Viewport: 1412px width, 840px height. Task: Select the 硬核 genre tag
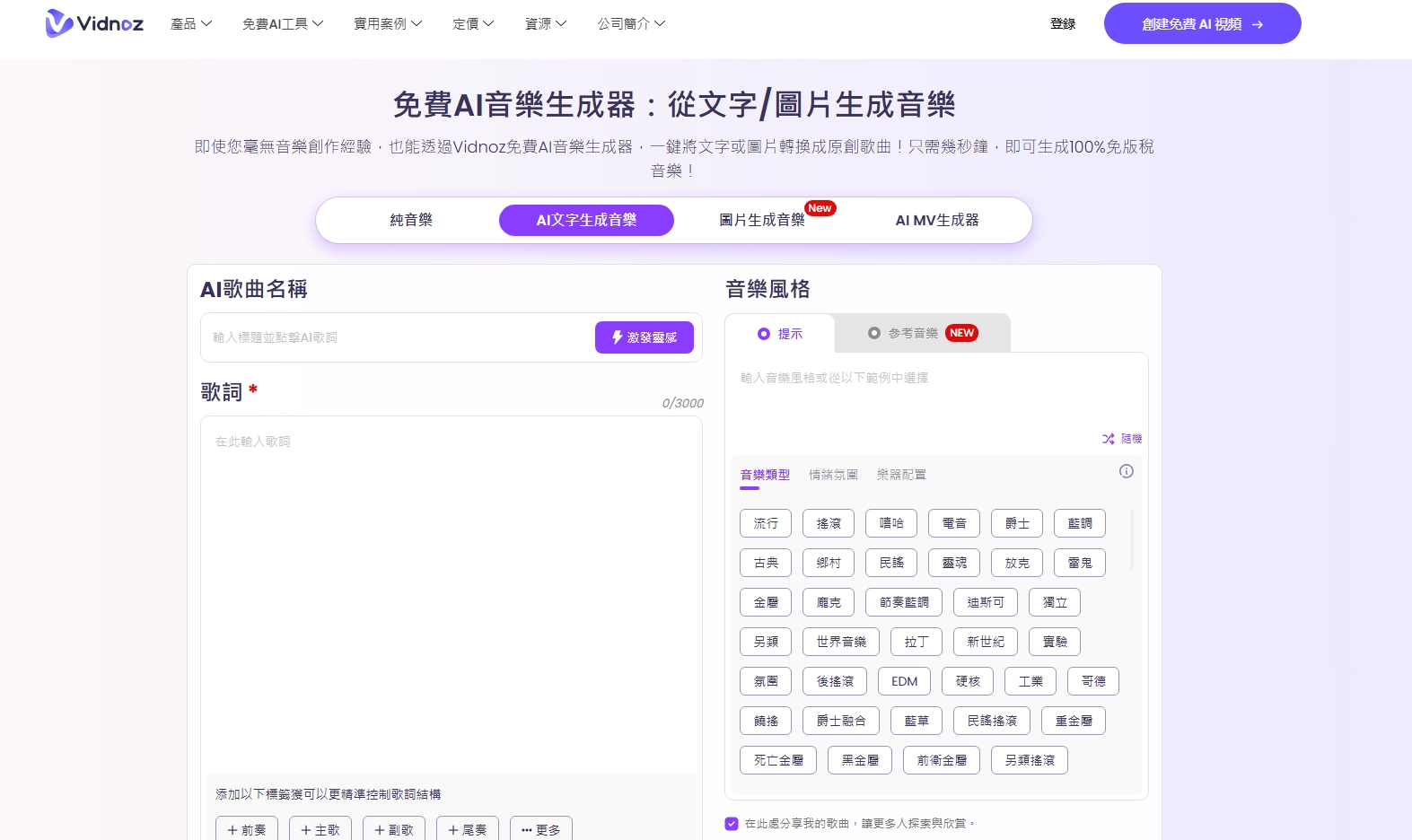(968, 681)
